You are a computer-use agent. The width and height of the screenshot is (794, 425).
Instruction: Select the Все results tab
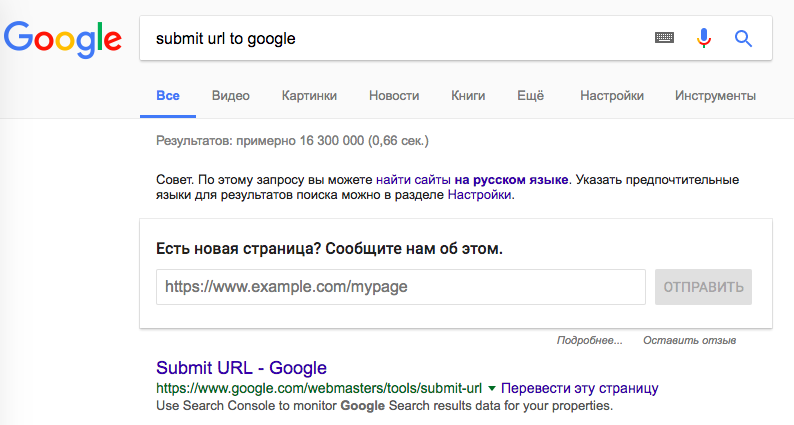click(168, 96)
